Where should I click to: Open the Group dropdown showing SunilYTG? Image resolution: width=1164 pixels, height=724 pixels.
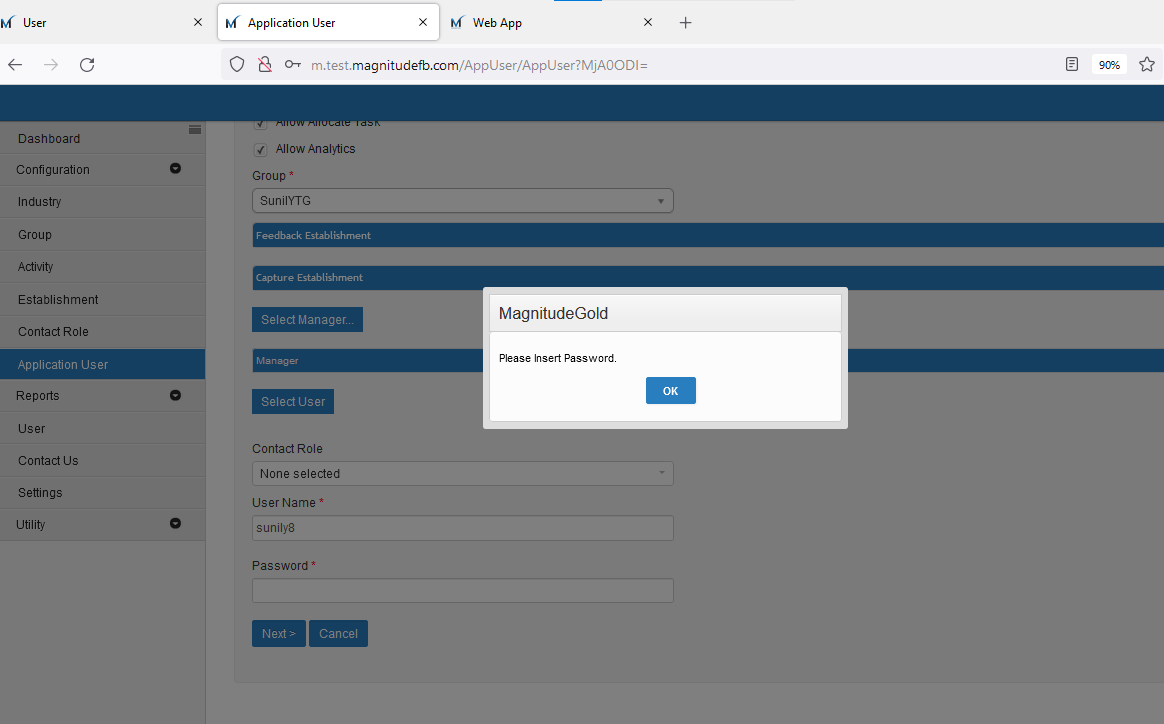point(462,201)
